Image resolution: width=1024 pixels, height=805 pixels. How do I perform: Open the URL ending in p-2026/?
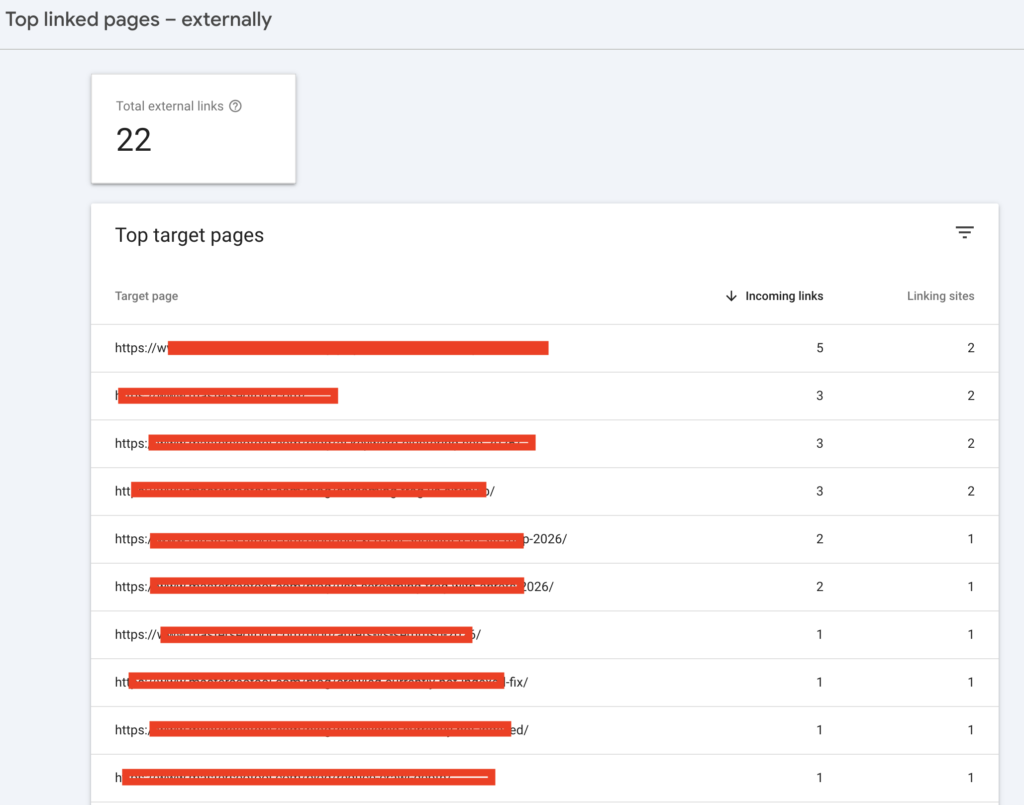point(345,538)
